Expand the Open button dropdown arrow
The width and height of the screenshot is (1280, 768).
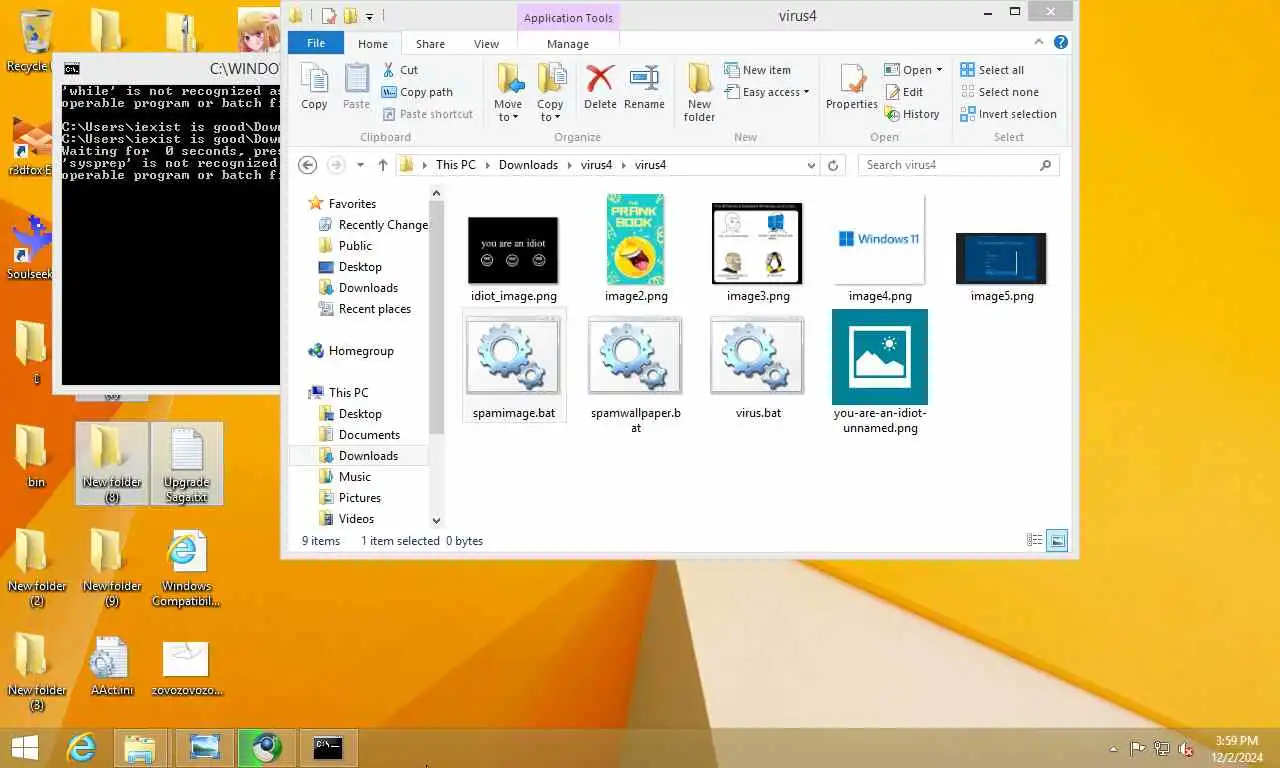click(x=939, y=70)
